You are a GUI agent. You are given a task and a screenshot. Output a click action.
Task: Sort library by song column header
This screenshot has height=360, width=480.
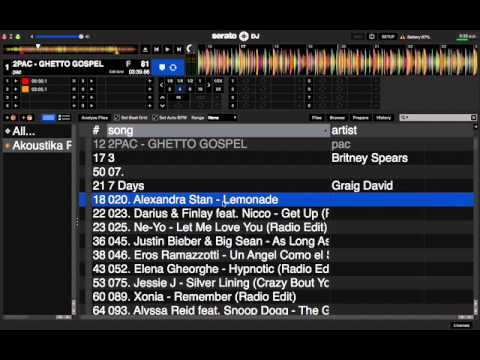click(x=218, y=130)
